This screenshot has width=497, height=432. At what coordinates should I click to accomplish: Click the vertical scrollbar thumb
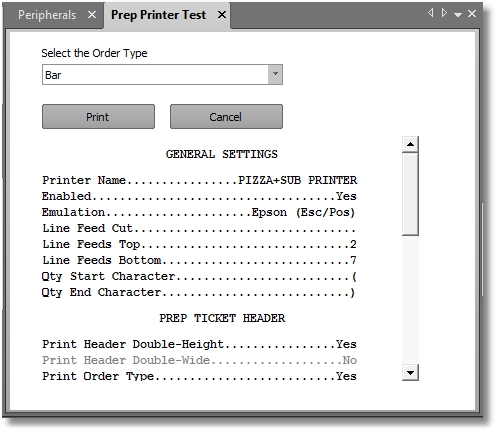pos(410,194)
